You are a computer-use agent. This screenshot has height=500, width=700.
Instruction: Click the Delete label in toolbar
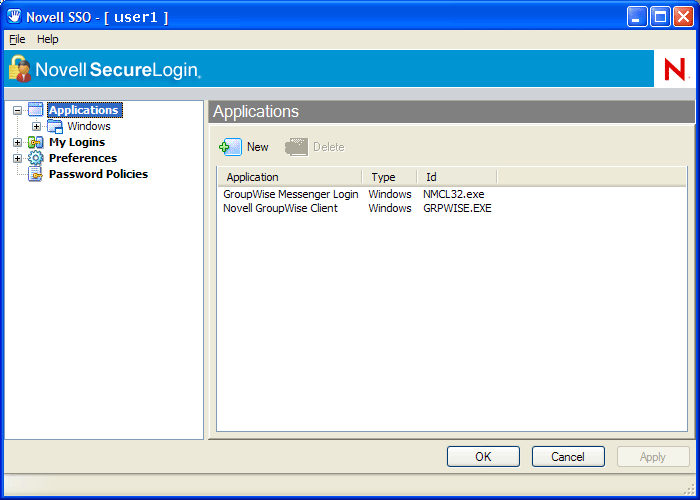pyautogui.click(x=329, y=147)
